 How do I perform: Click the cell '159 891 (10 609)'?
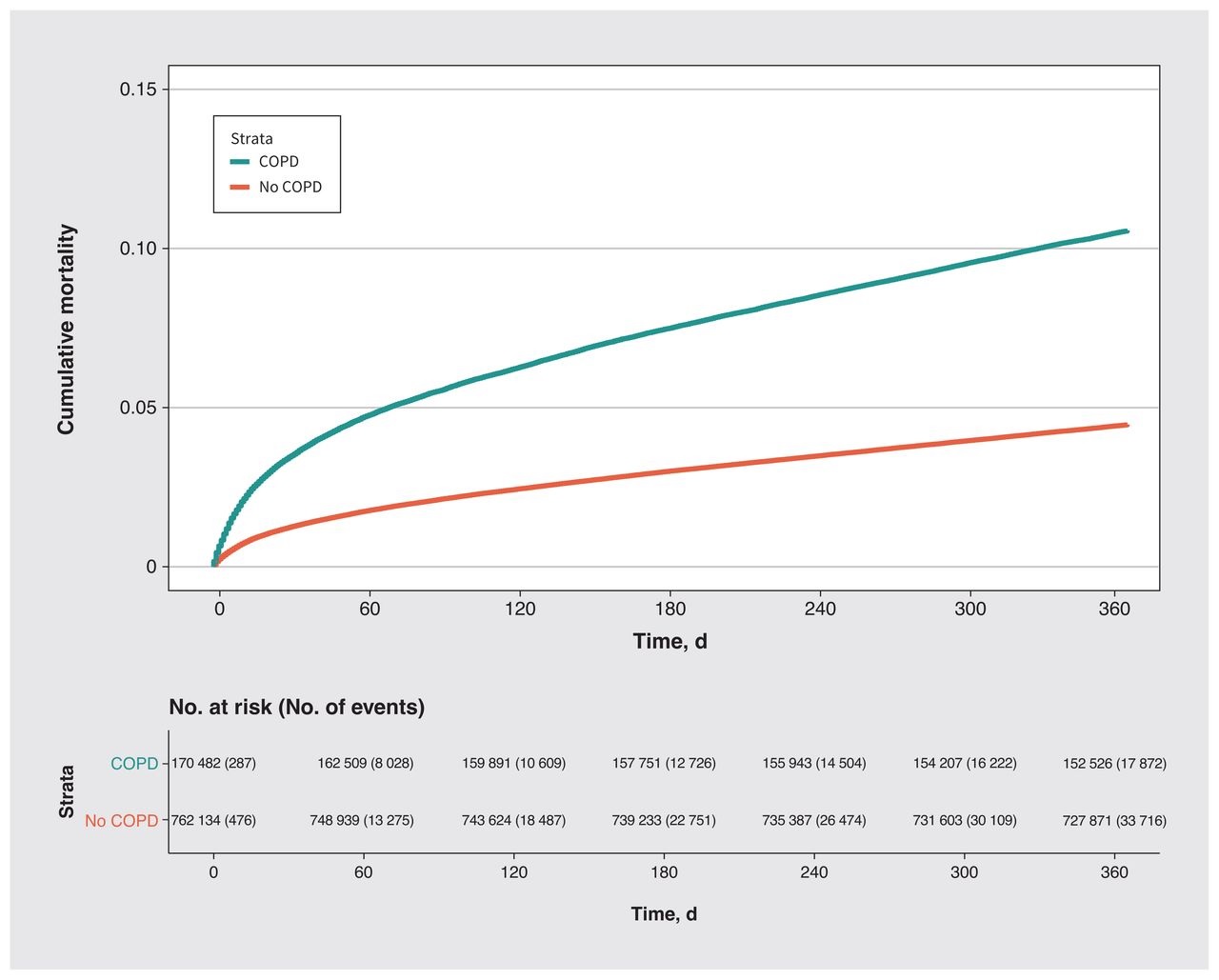[x=513, y=764]
